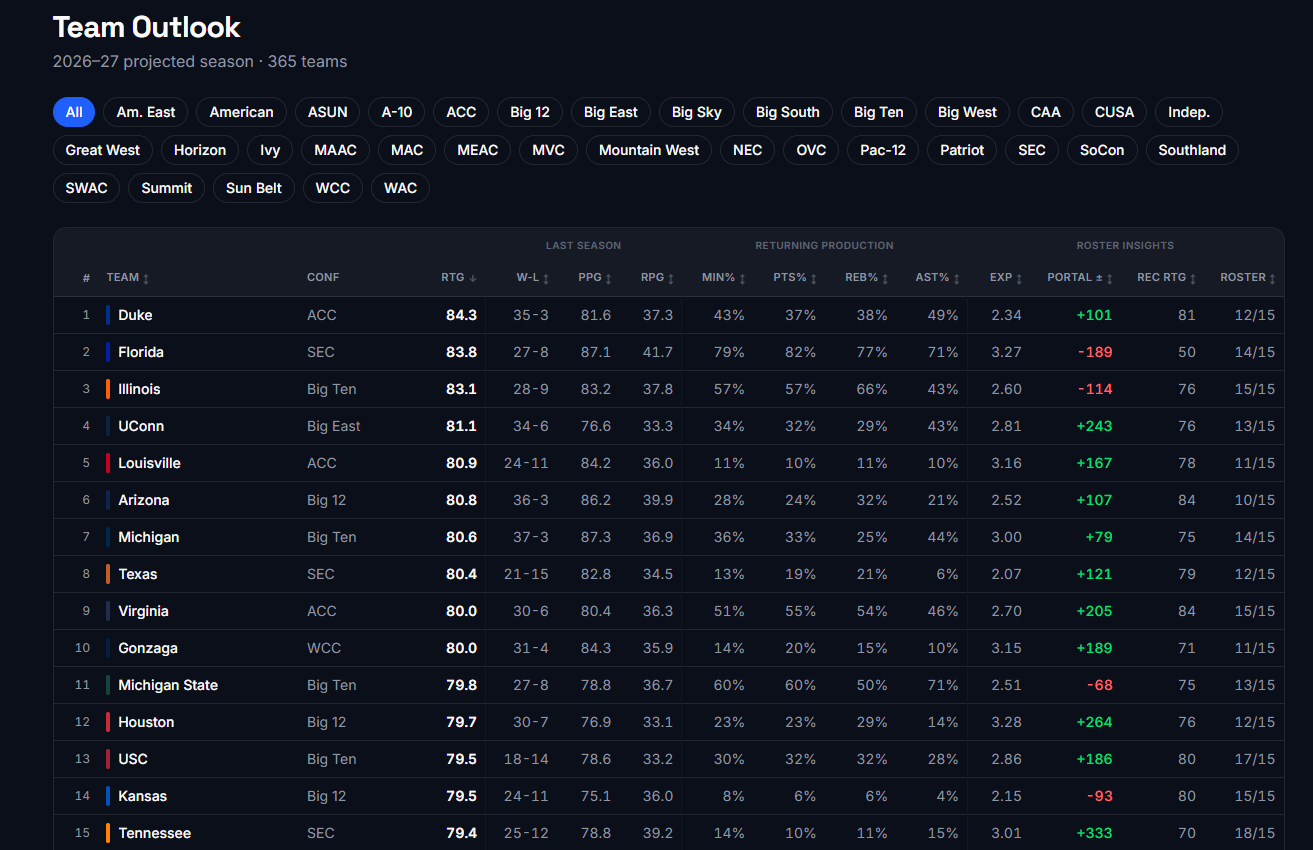Sort by MIN% column
Image resolution: width=1313 pixels, height=850 pixels.
723,277
